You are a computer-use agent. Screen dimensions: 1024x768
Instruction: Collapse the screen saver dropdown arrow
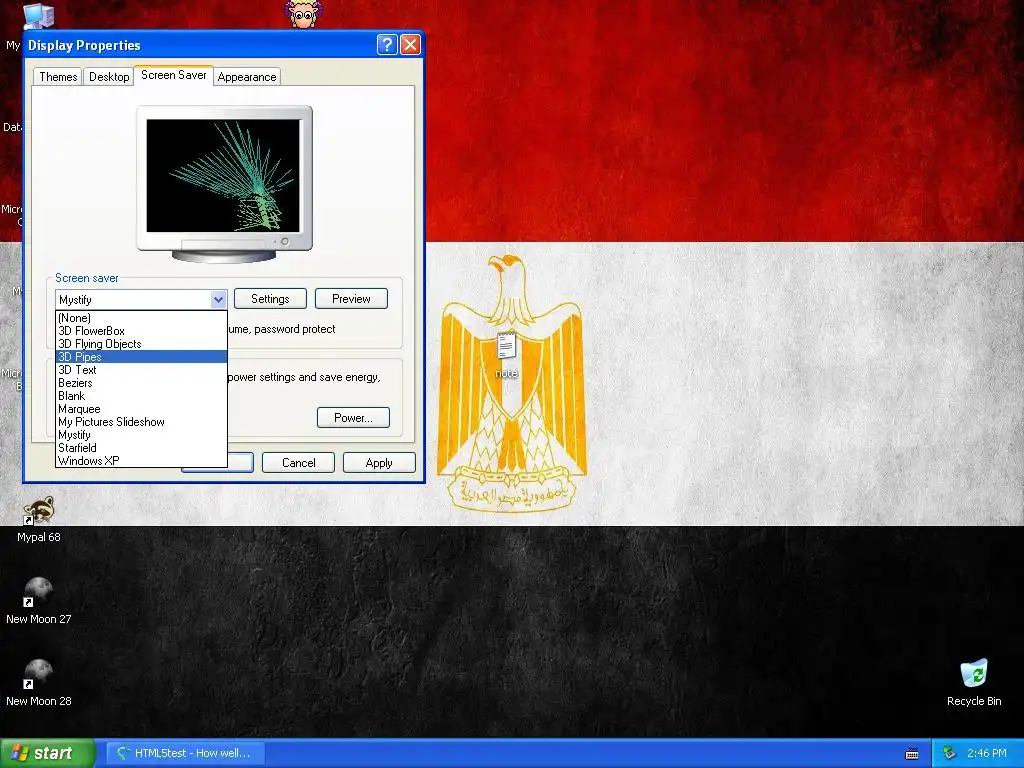[218, 300]
